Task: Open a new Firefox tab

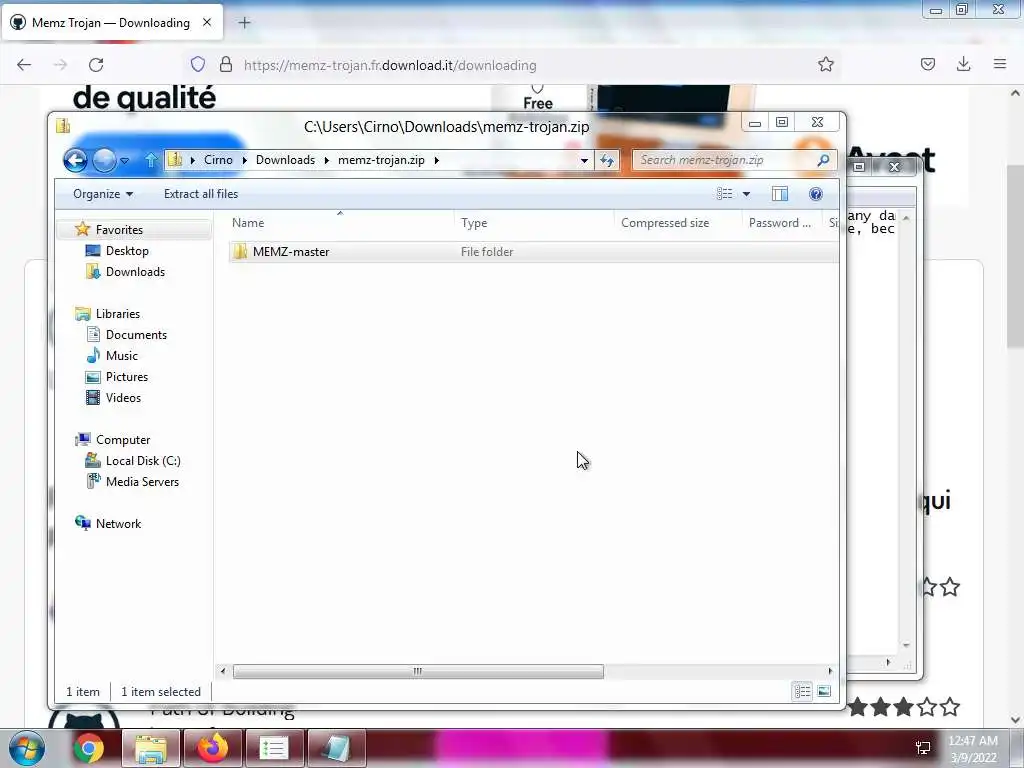Action: 244,23
